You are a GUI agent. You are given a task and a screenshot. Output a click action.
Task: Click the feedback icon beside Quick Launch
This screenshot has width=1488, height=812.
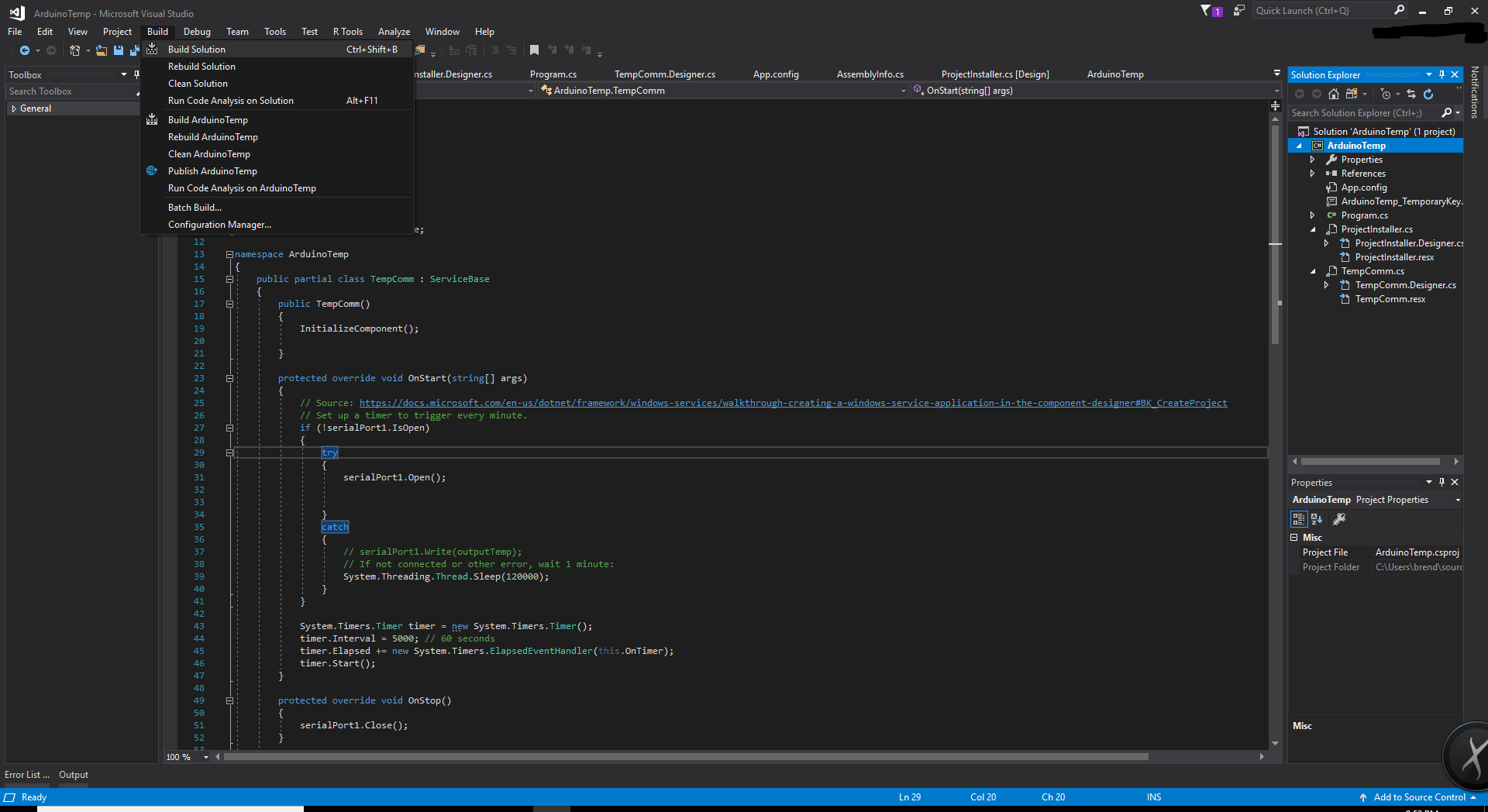(x=1239, y=10)
